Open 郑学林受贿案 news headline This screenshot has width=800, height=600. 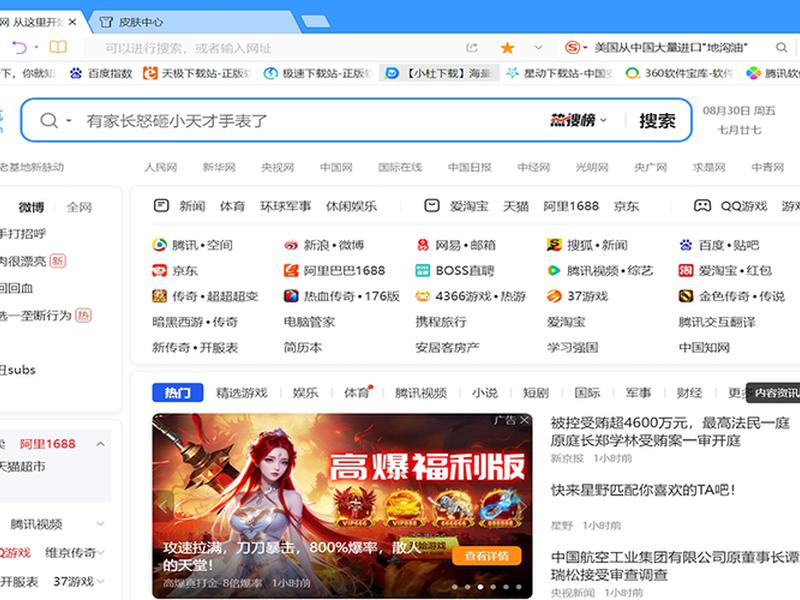coord(670,432)
